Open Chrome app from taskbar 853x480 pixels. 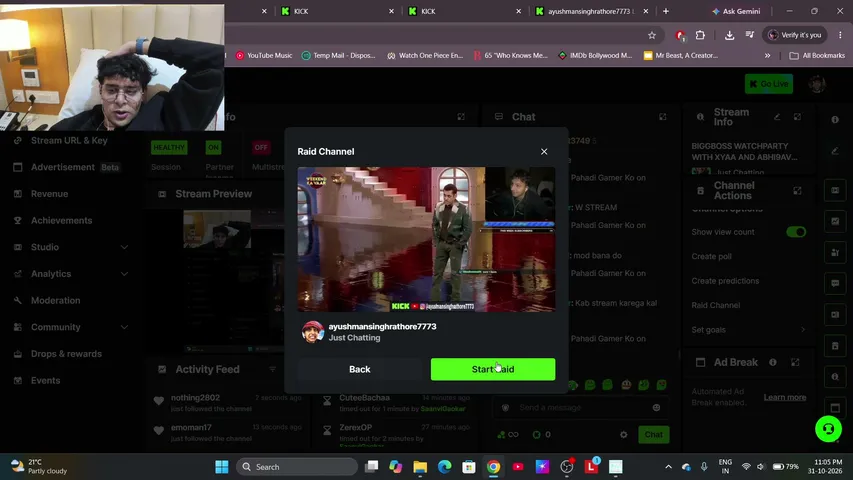point(493,467)
